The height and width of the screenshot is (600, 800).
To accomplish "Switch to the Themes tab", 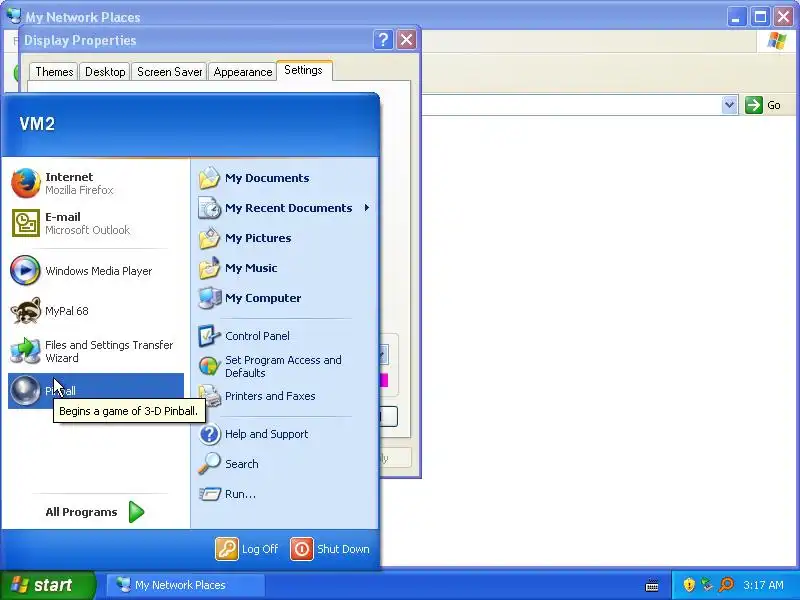I will 54,72.
